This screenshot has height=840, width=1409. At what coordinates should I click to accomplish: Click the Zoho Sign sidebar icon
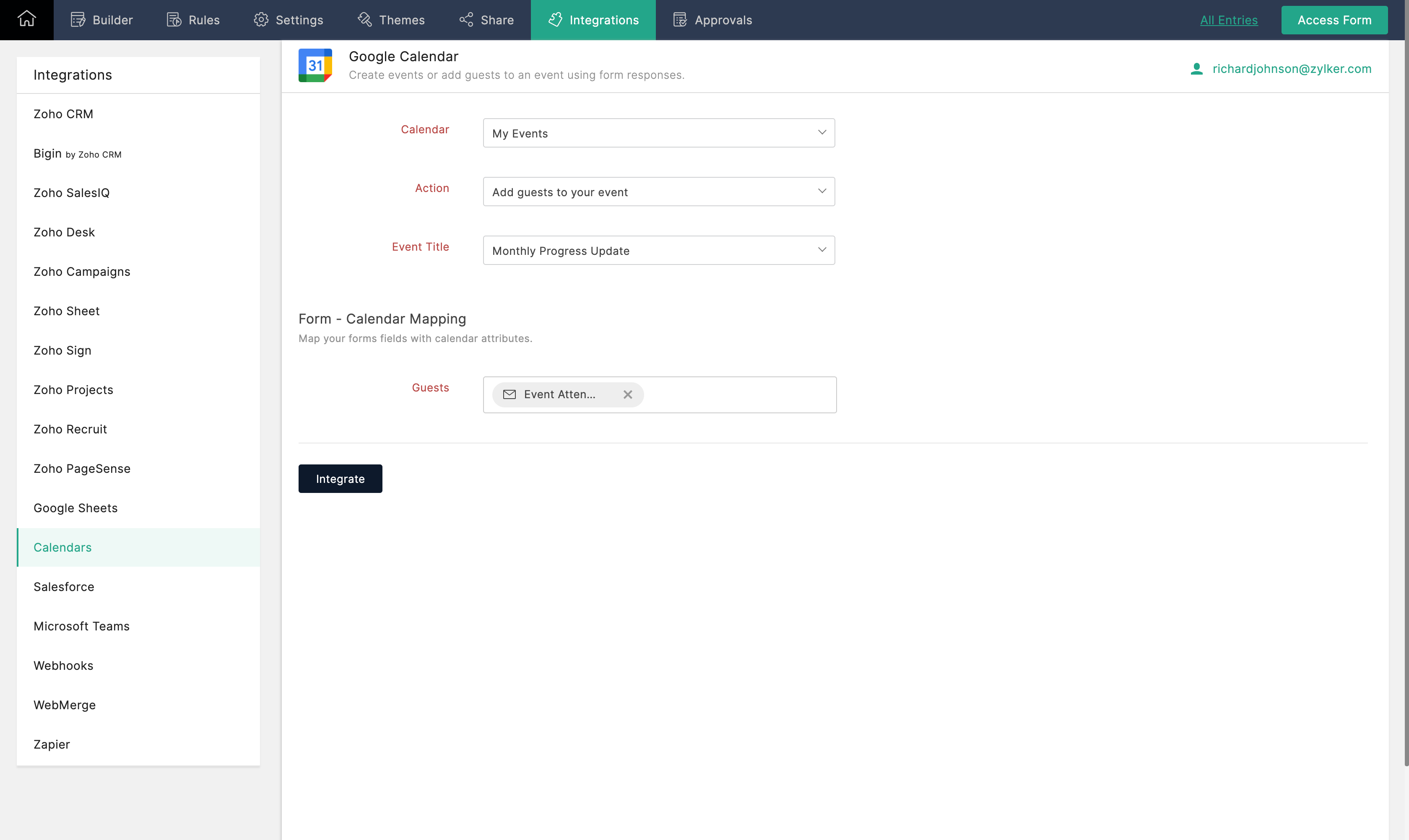(x=62, y=350)
